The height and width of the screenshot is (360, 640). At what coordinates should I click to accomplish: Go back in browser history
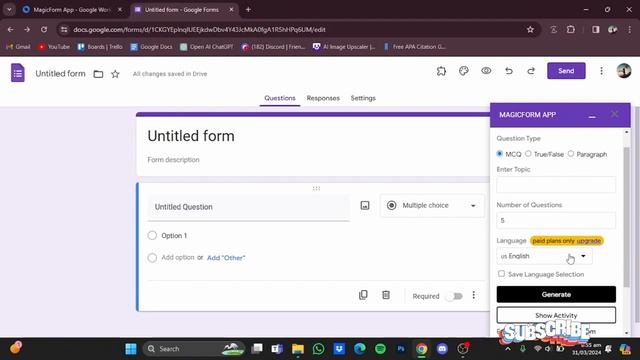pyautogui.click(x=11, y=29)
